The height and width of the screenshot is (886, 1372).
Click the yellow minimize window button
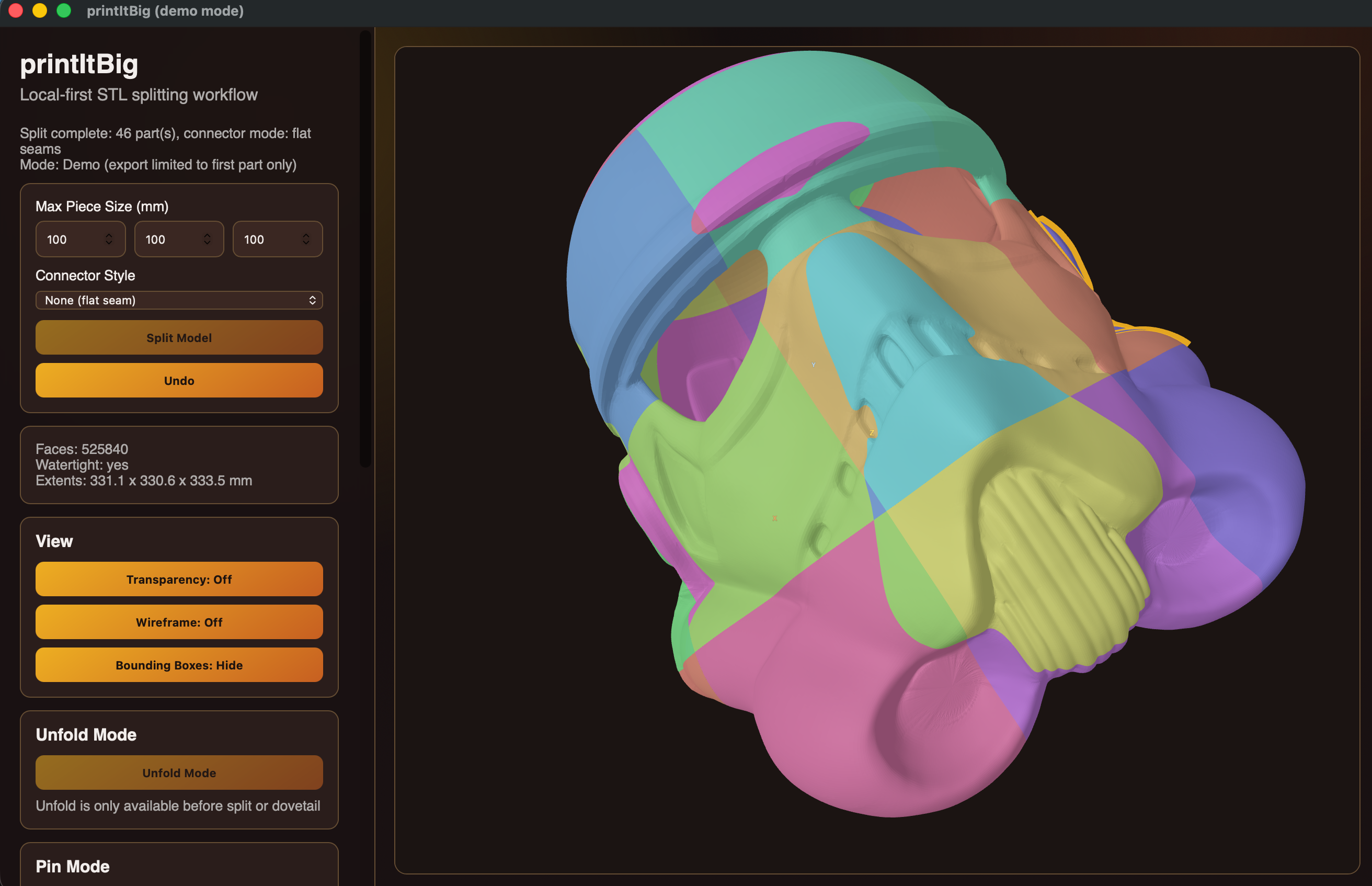[x=40, y=10]
